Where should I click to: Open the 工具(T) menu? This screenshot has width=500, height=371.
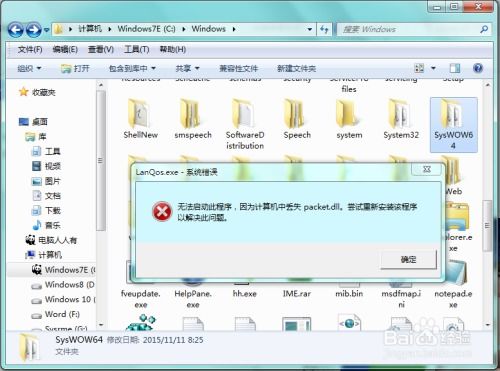pyautogui.click(x=136, y=50)
